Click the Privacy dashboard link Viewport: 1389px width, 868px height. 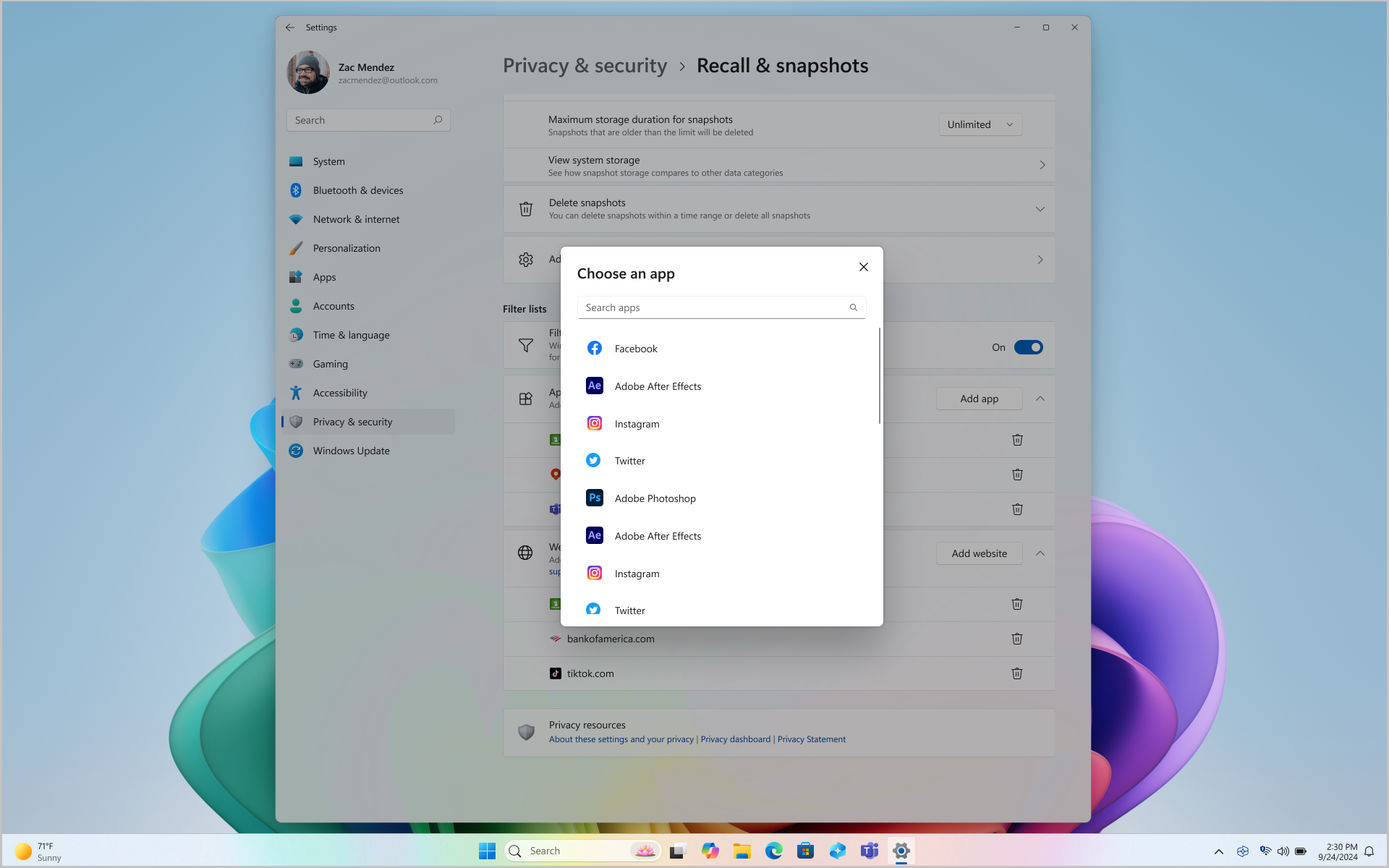(x=735, y=739)
